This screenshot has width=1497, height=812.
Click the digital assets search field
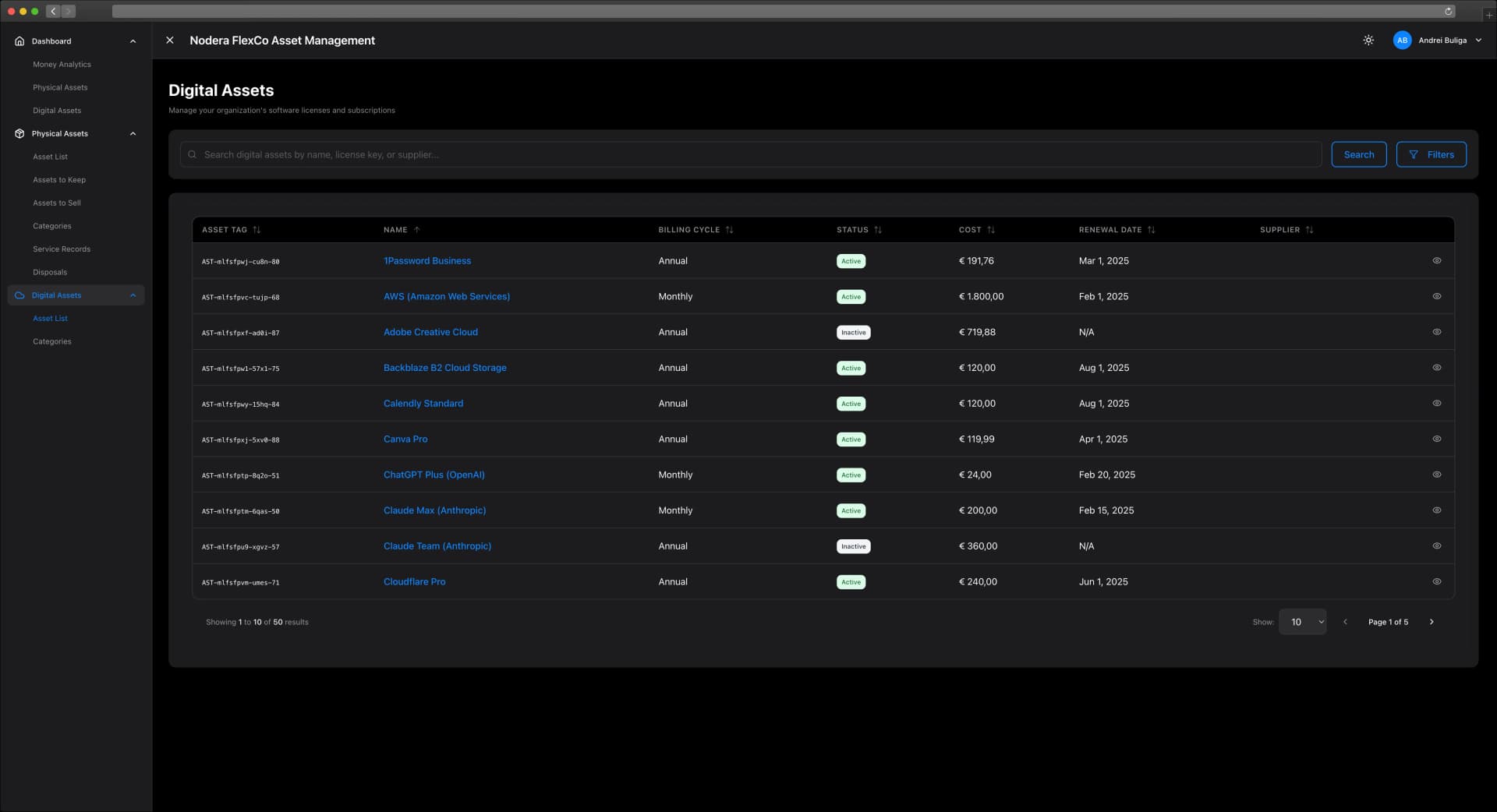pyautogui.click(x=751, y=154)
